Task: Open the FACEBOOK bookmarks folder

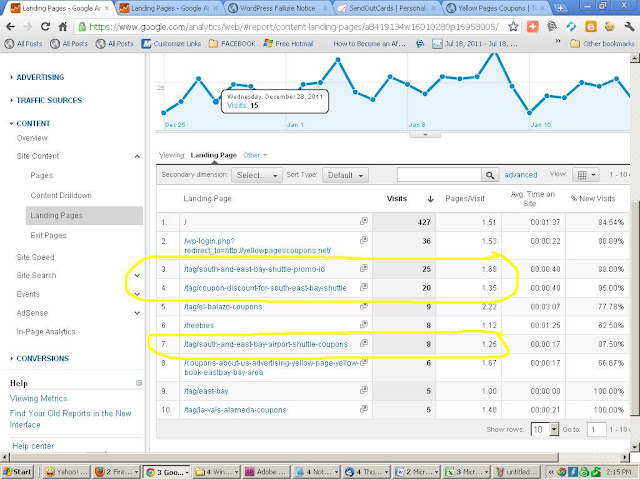Action: 232,44
